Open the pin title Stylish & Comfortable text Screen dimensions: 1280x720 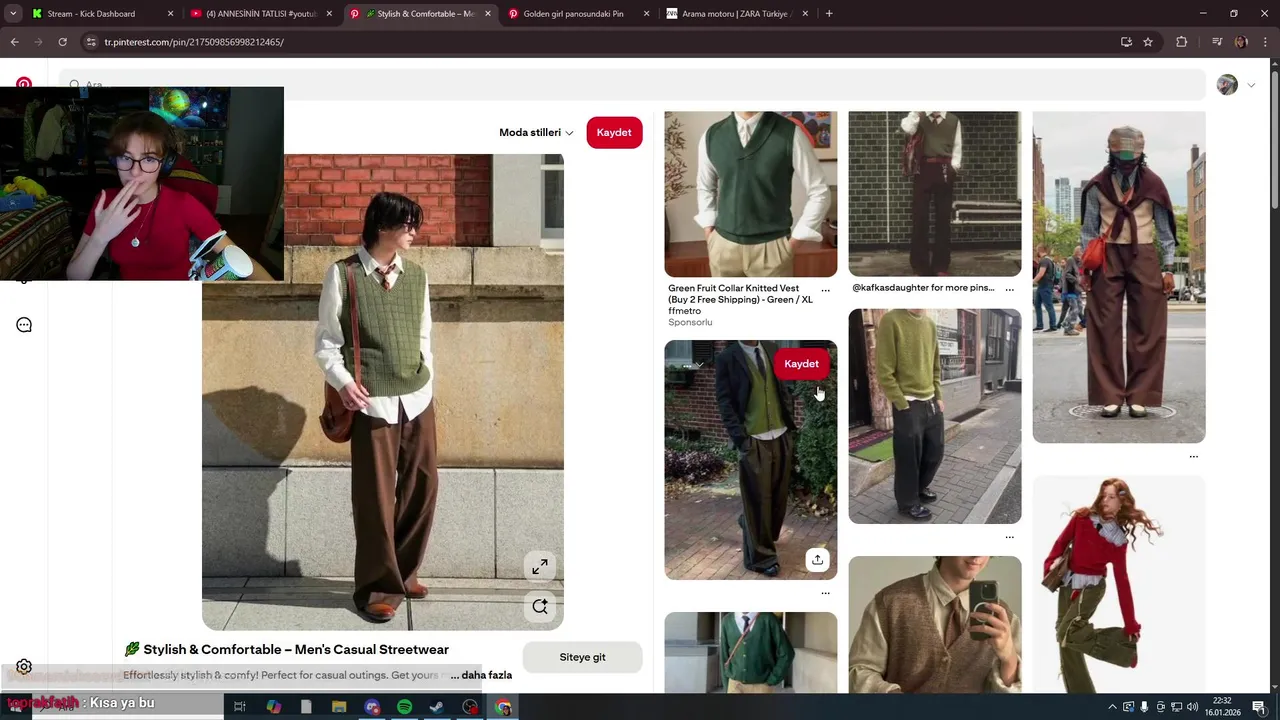[296, 650]
